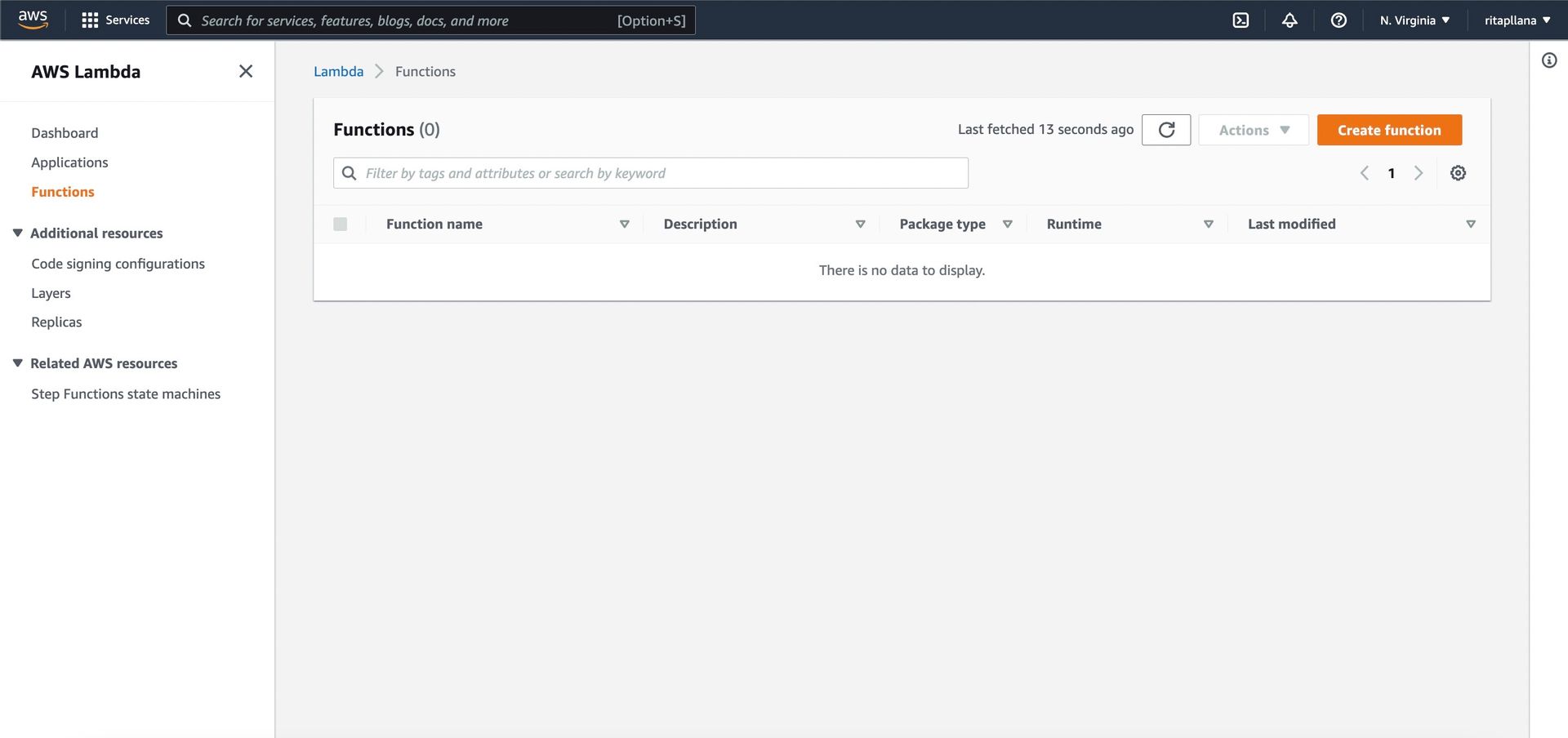Collapse Additional resources section

click(x=17, y=233)
